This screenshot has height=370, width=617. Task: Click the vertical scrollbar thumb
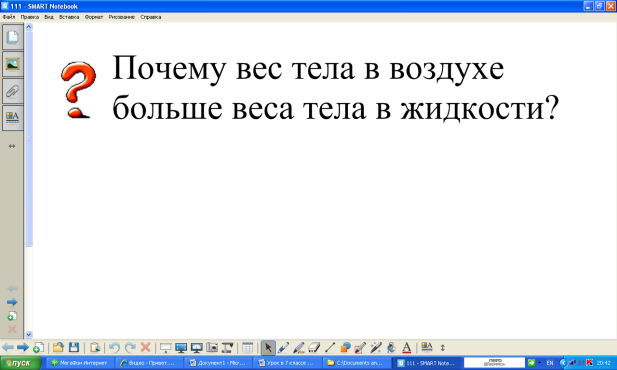(29, 139)
